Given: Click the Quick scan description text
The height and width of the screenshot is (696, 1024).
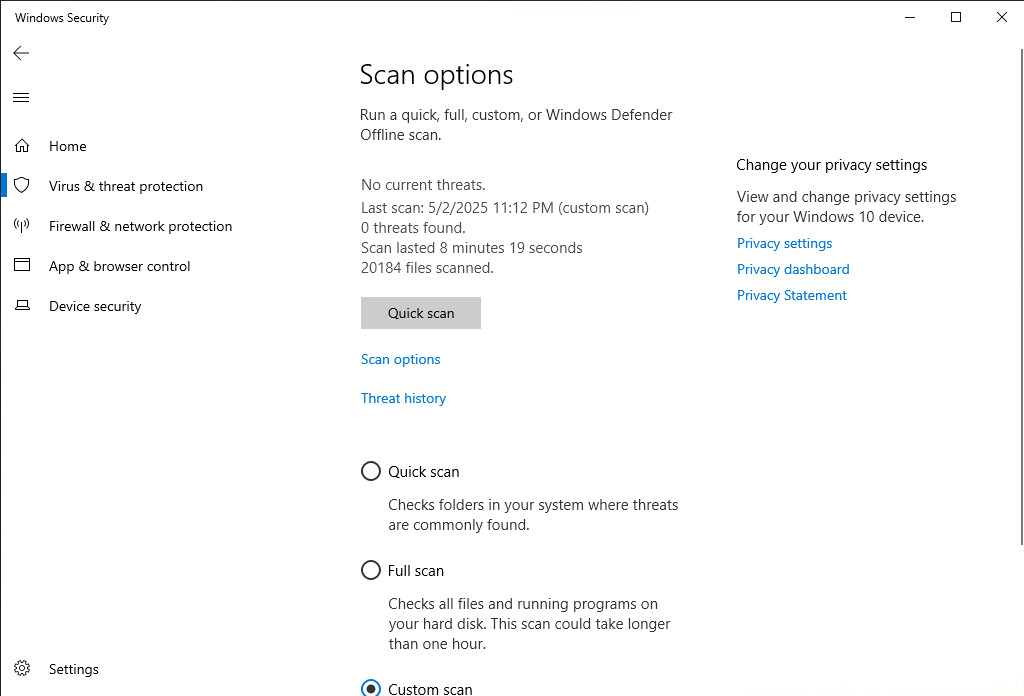Looking at the screenshot, I should point(533,515).
